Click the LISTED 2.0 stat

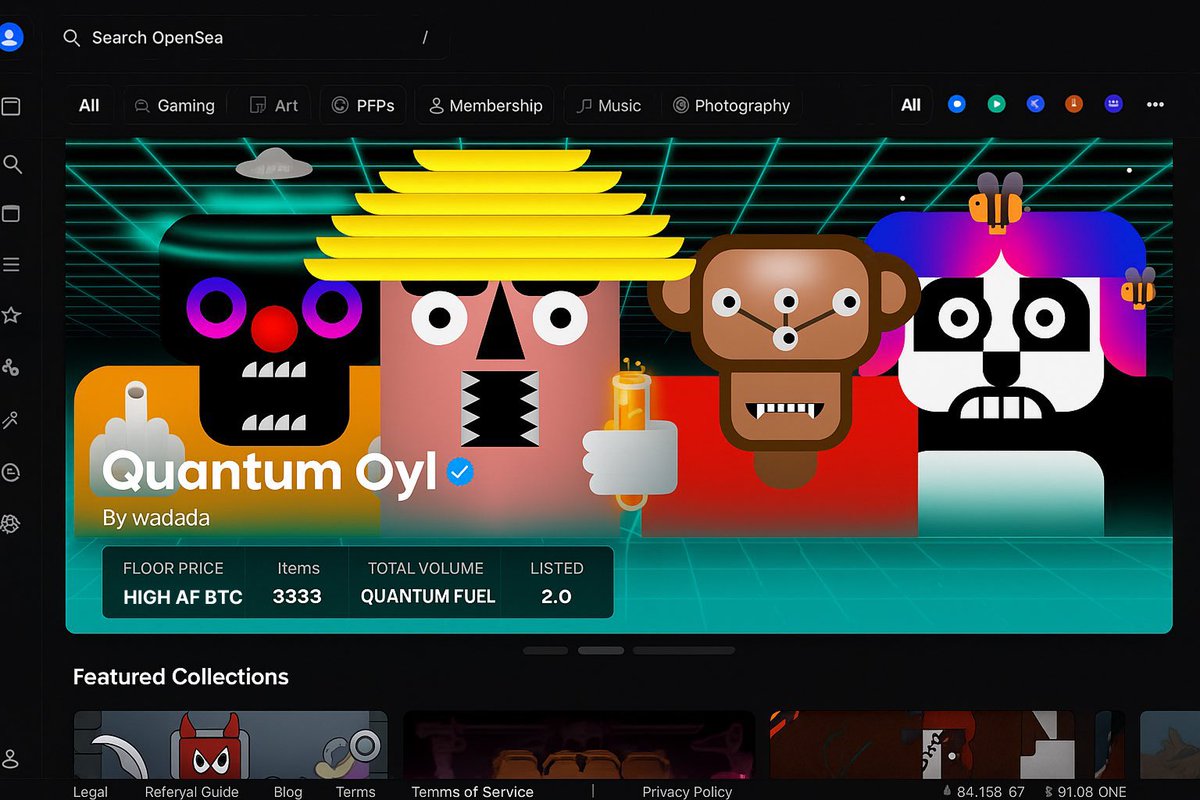click(x=556, y=583)
